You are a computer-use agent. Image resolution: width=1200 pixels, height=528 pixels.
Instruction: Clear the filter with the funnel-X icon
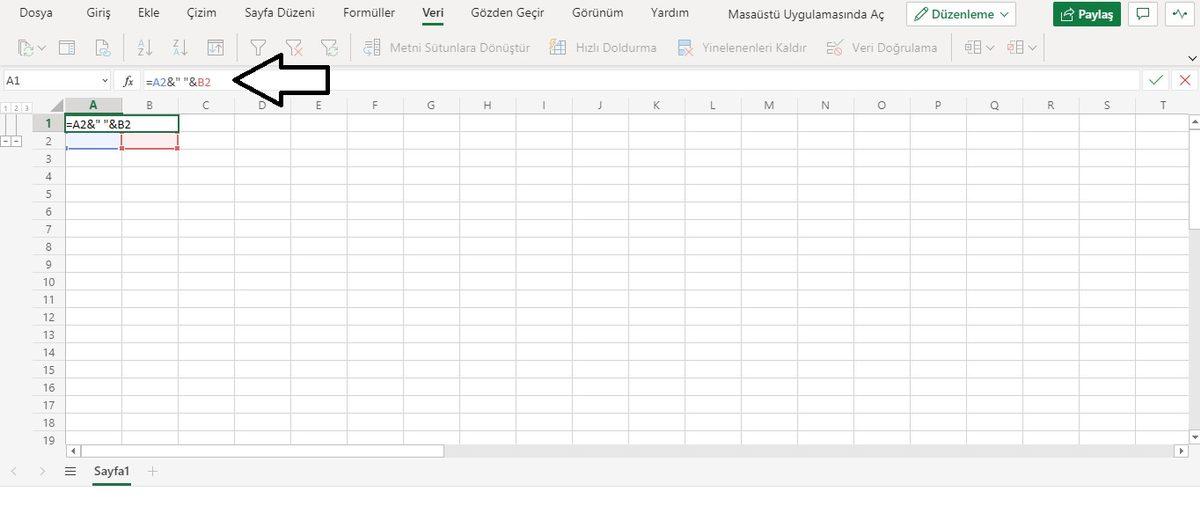point(294,47)
